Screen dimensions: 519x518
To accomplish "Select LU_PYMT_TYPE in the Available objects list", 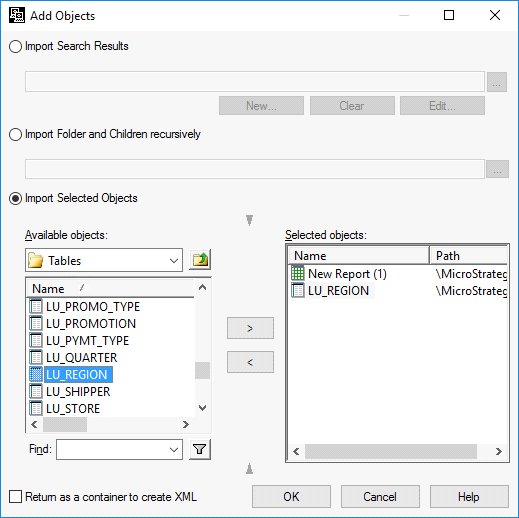I will pos(87,341).
